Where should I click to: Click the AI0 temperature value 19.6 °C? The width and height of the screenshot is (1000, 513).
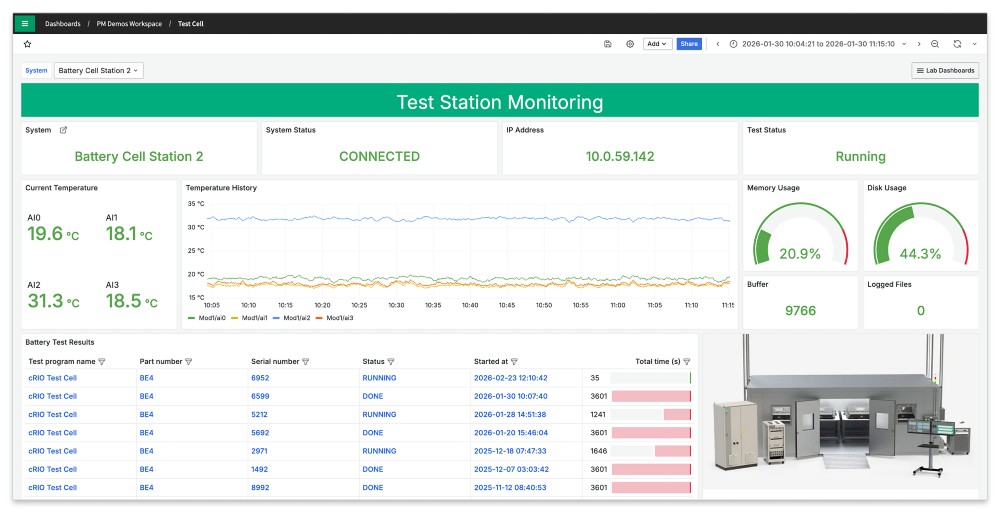click(x=54, y=234)
